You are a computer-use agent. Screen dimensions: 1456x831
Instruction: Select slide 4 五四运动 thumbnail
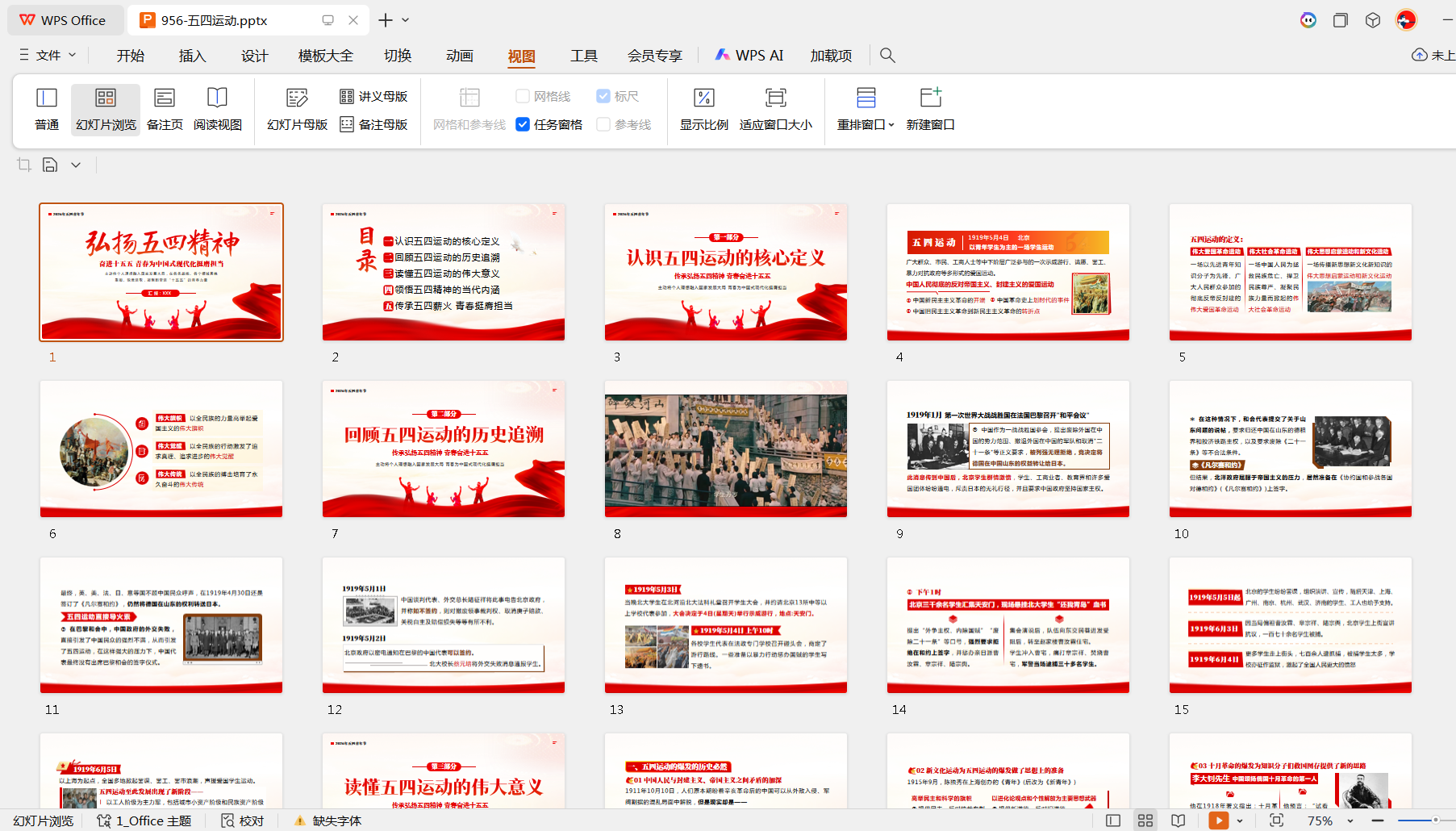tap(1008, 272)
